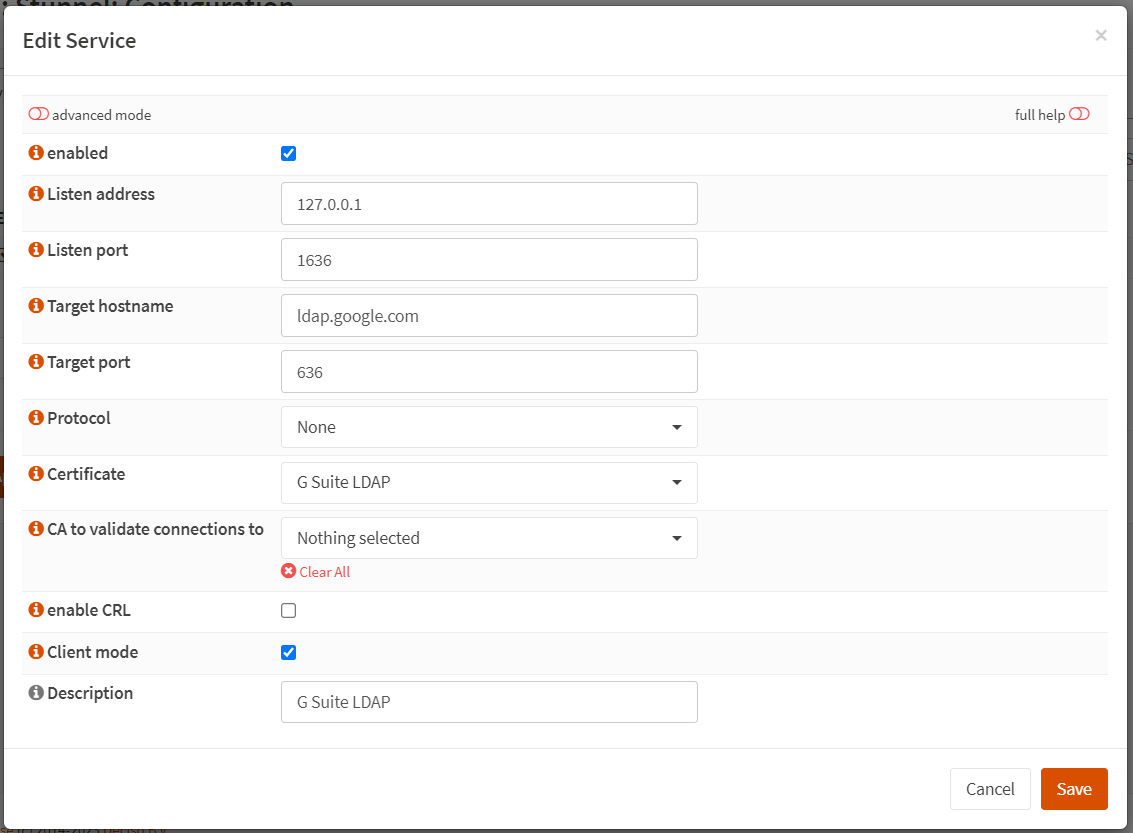Click the Target port field with 636

(x=489, y=371)
